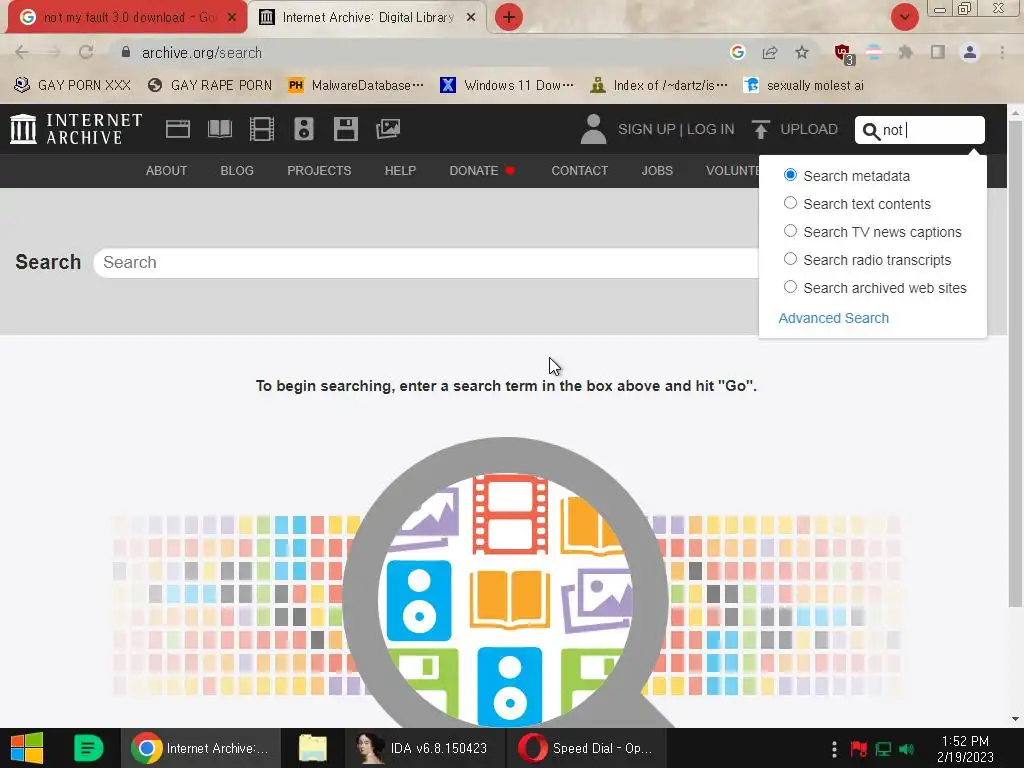This screenshot has height=768, width=1024.
Task: Click the red flag tray icon
Action: tap(858, 749)
